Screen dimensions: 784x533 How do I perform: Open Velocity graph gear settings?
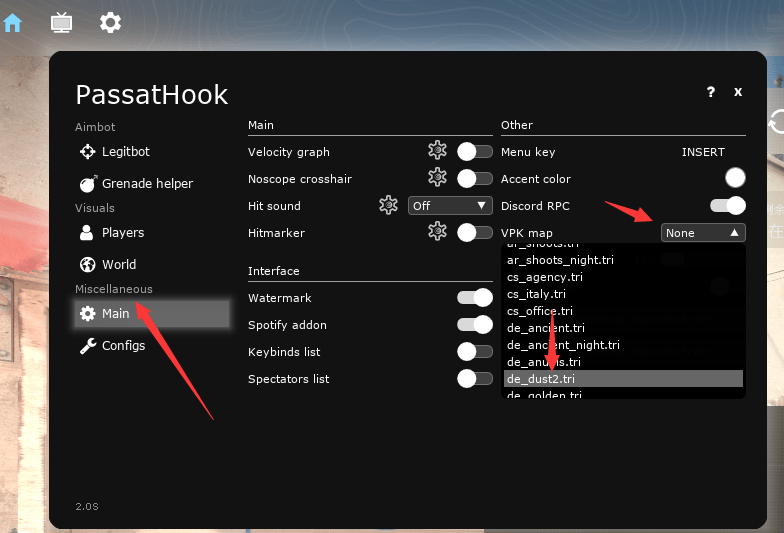click(x=437, y=151)
